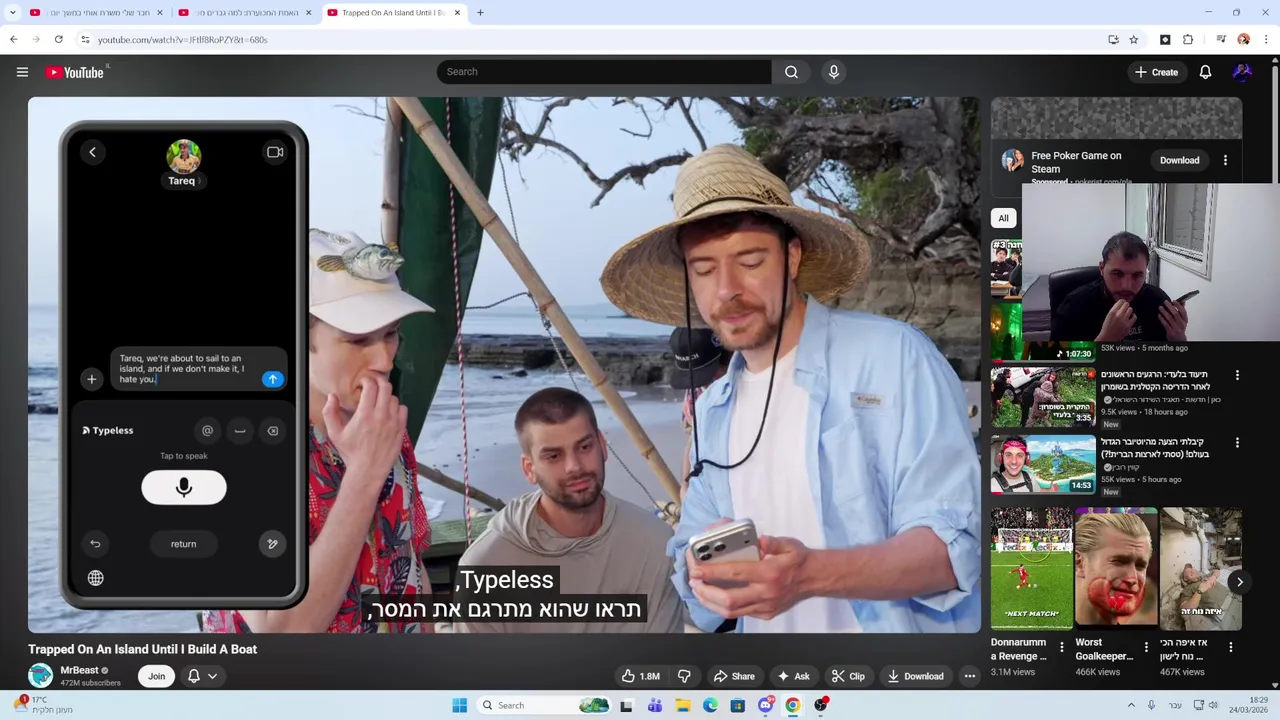Viewport: 1280px width, 720px height.
Task: Show next Shorts with the arrow button
Action: point(1239,582)
